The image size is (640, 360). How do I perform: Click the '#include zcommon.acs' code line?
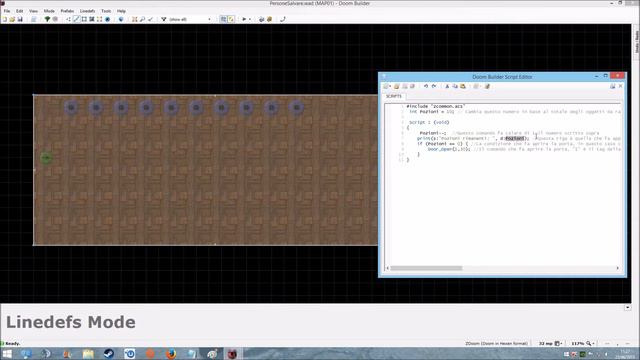pos(436,106)
